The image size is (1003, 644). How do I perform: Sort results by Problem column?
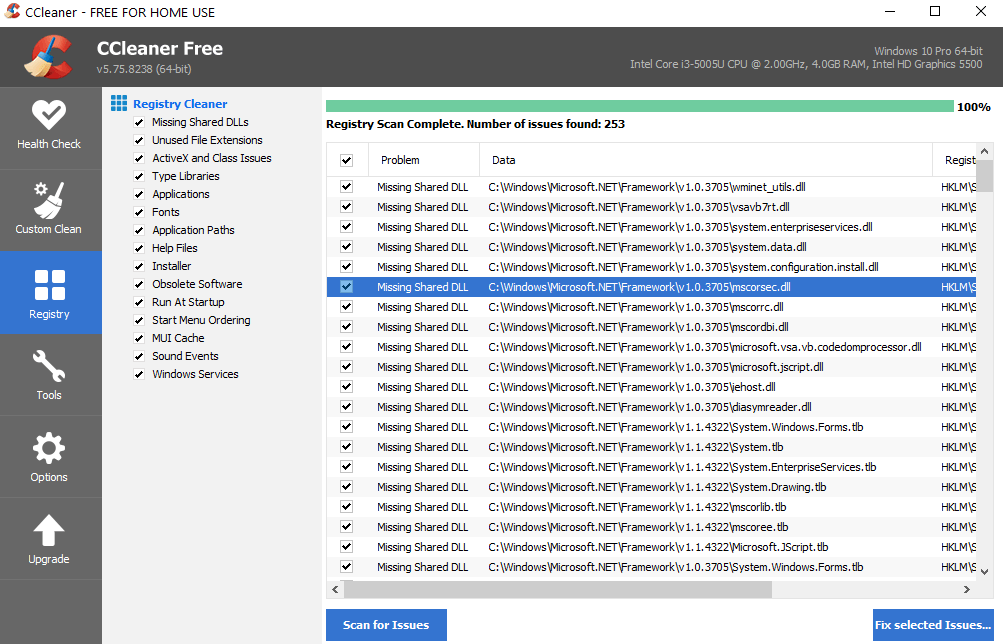point(423,160)
